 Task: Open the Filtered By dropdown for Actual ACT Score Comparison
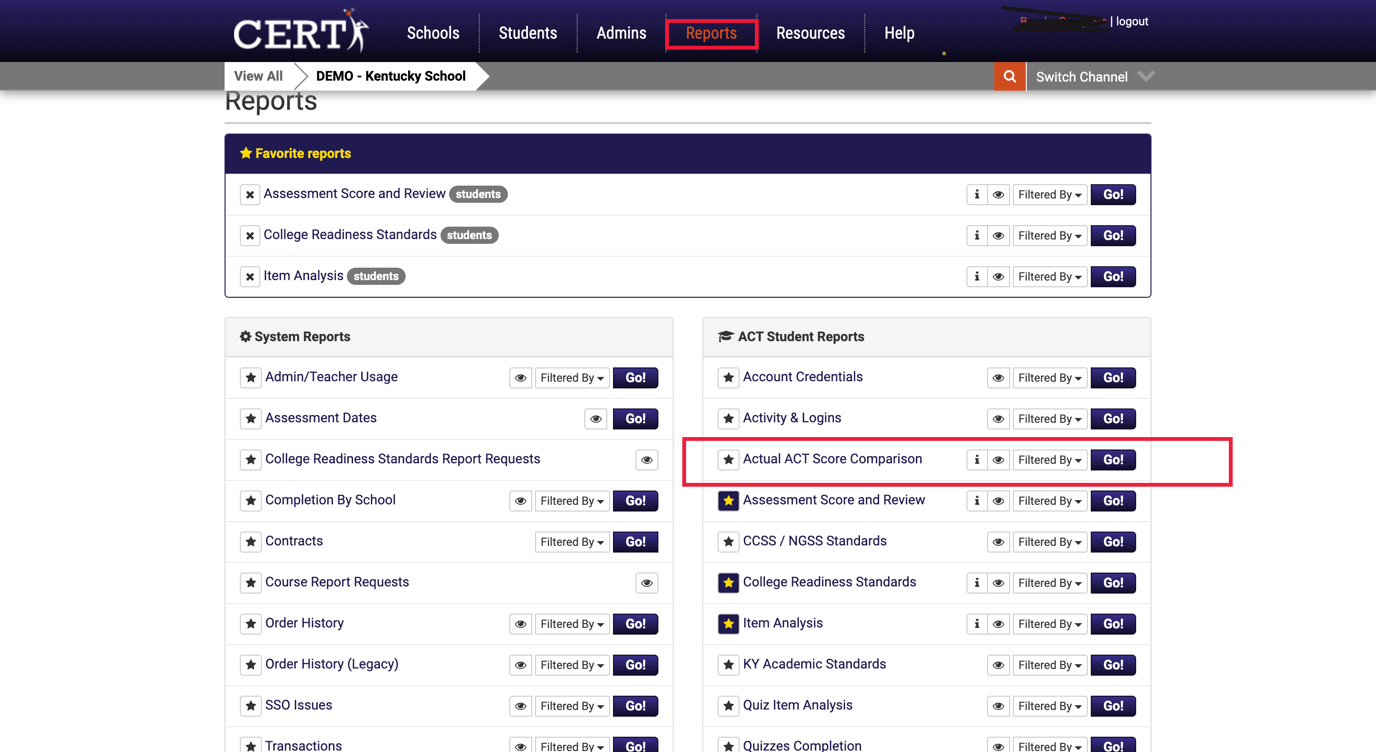click(x=1049, y=459)
